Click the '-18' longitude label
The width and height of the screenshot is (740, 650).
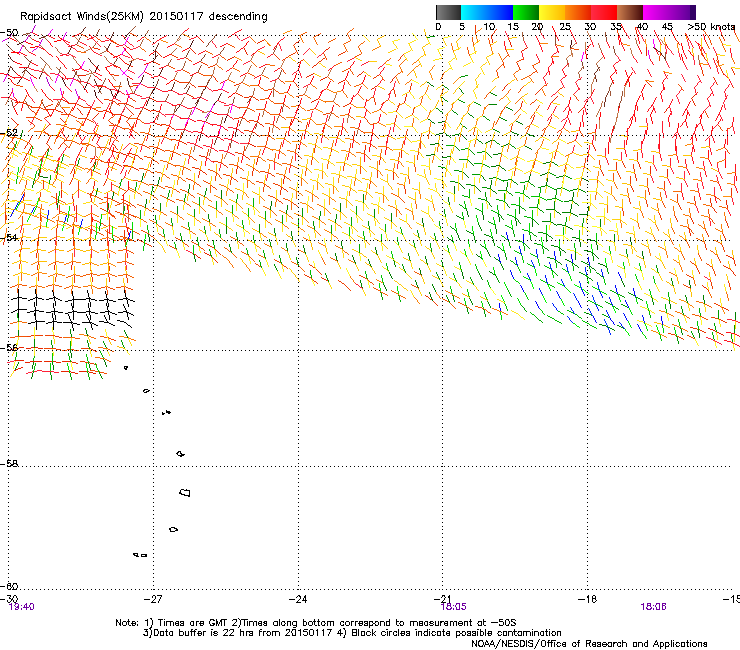[x=587, y=599]
